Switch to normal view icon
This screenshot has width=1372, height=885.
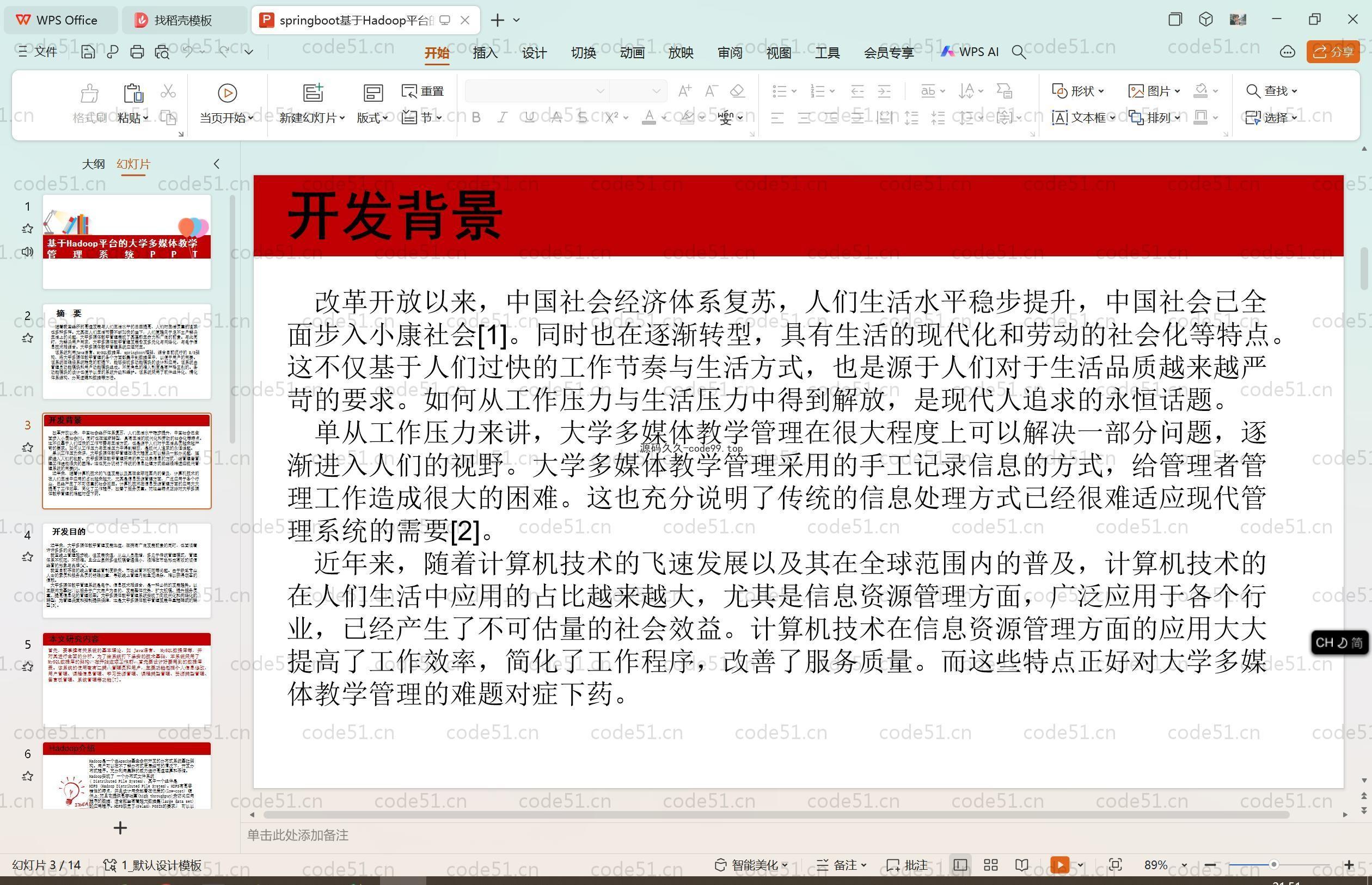pyautogui.click(x=960, y=865)
